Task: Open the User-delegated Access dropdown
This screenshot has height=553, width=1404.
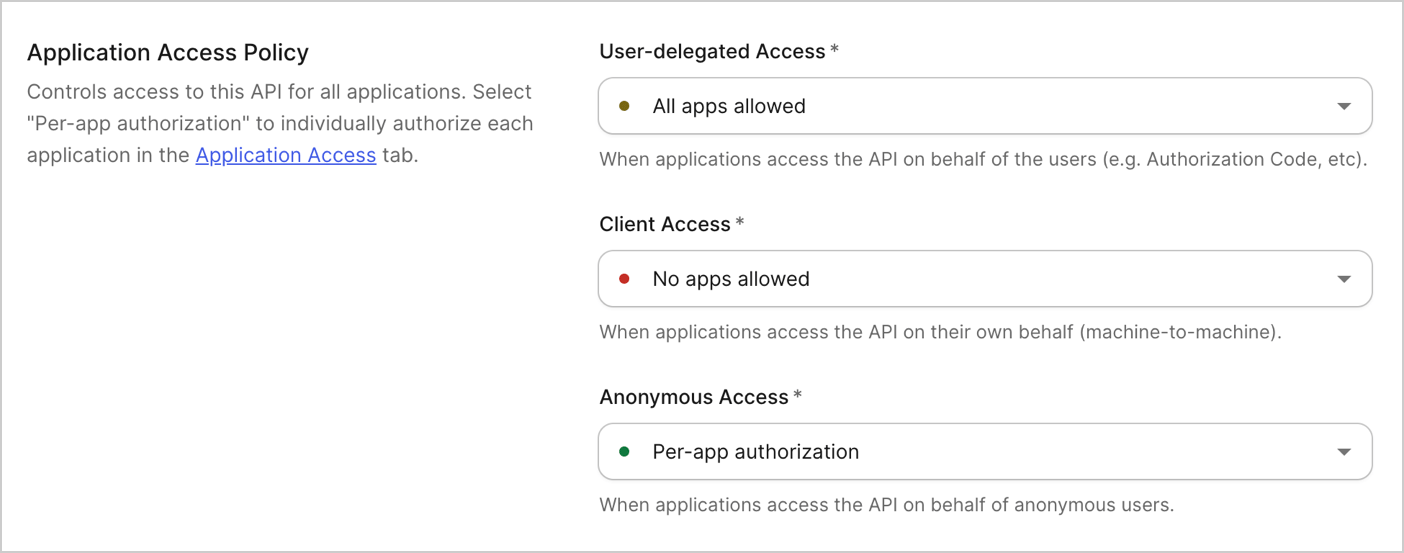Action: 985,106
